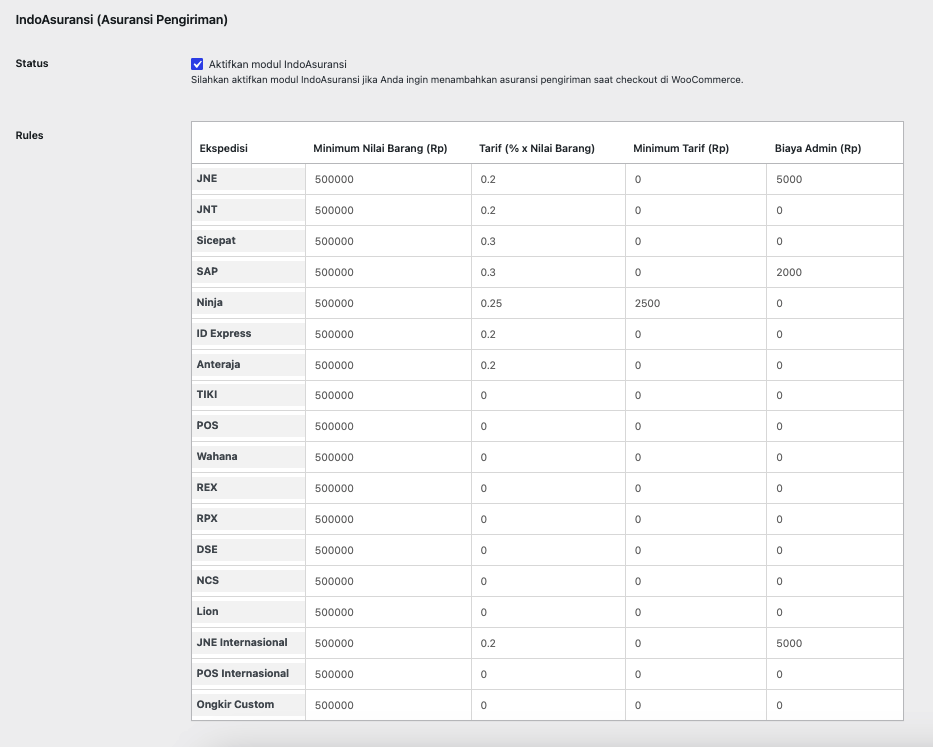Edit RPX Tarif percentage field
The width and height of the screenshot is (933, 747).
tap(549, 519)
